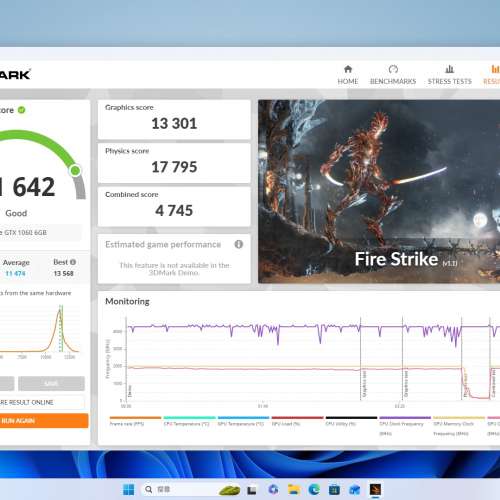Toggle GPU Memory Clock Frequency legend series
500x500 pixels.
pos(459,426)
